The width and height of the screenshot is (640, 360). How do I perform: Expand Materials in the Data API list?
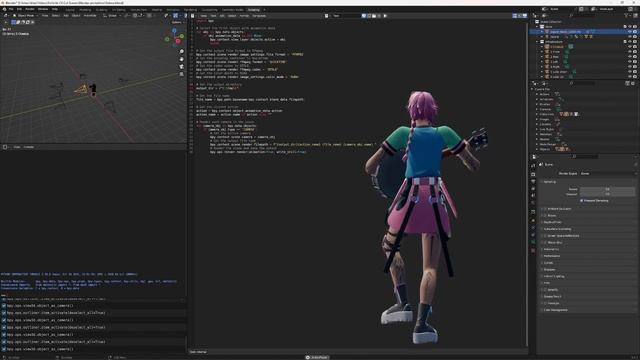(537, 134)
